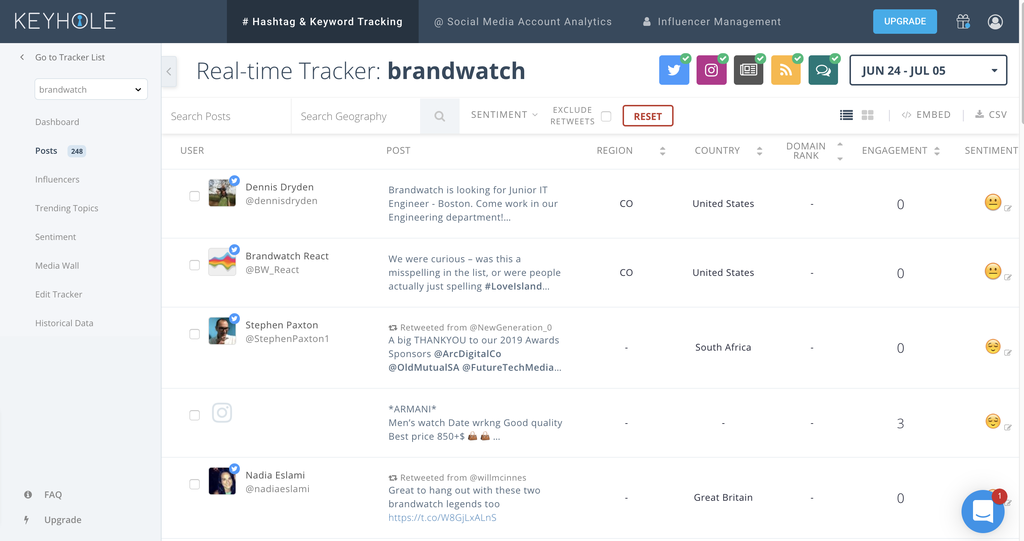Switch to grid view layout
The width and height of the screenshot is (1024, 541).
(867, 116)
